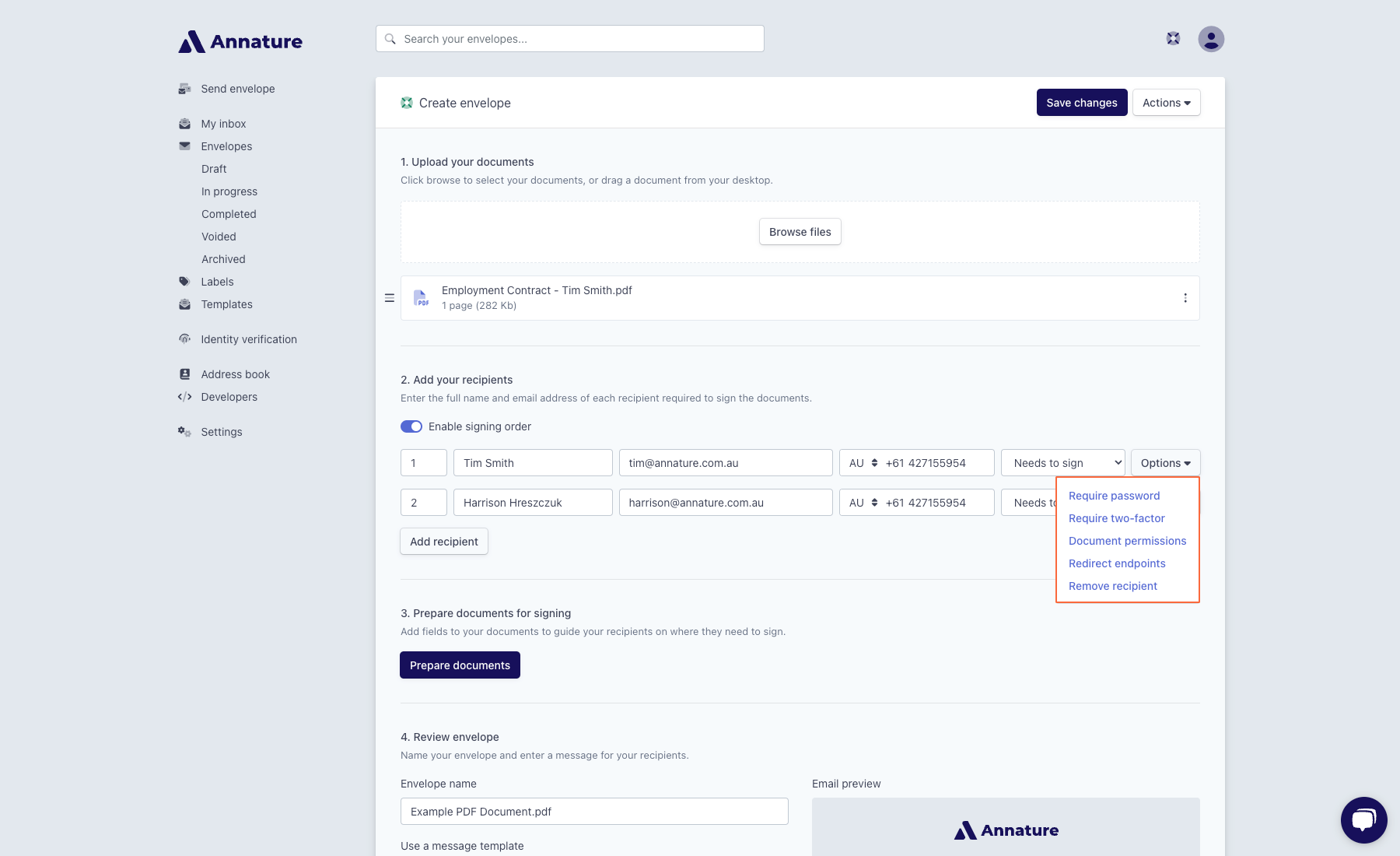Click the My inbox sidebar icon
1400x856 pixels.
tap(184, 124)
